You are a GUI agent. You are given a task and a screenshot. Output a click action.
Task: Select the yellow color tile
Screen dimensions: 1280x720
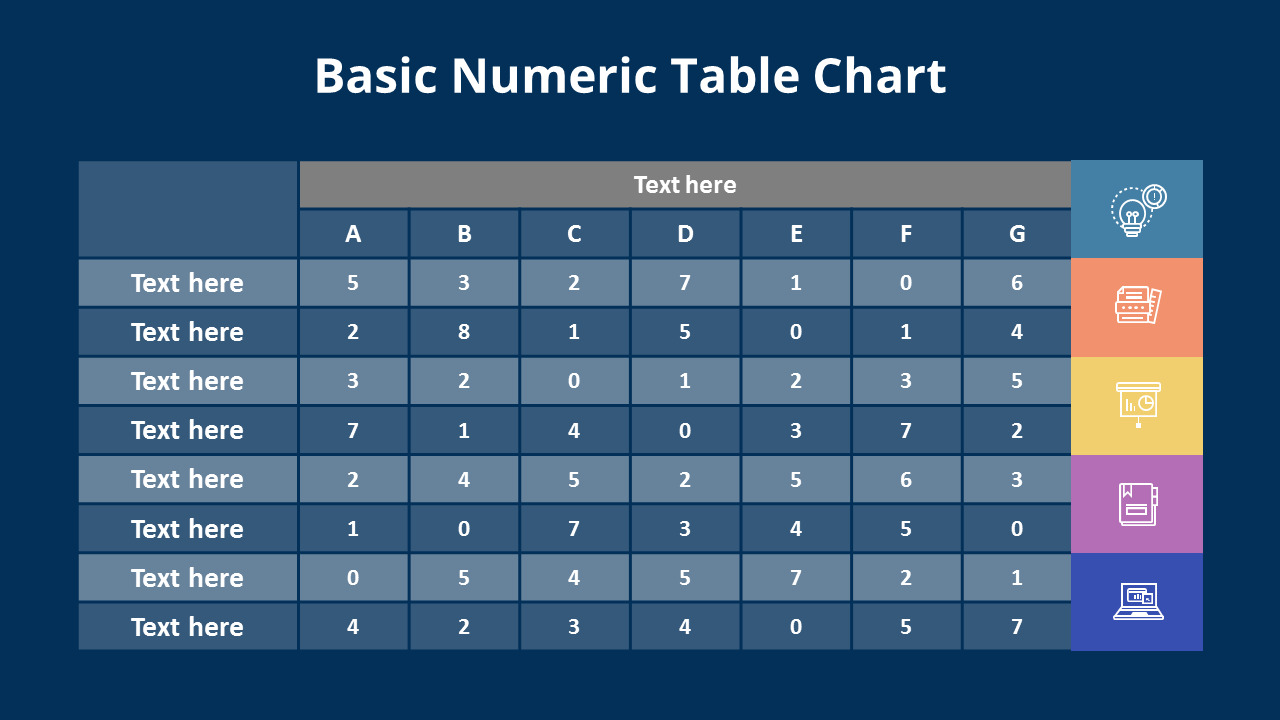1137,406
